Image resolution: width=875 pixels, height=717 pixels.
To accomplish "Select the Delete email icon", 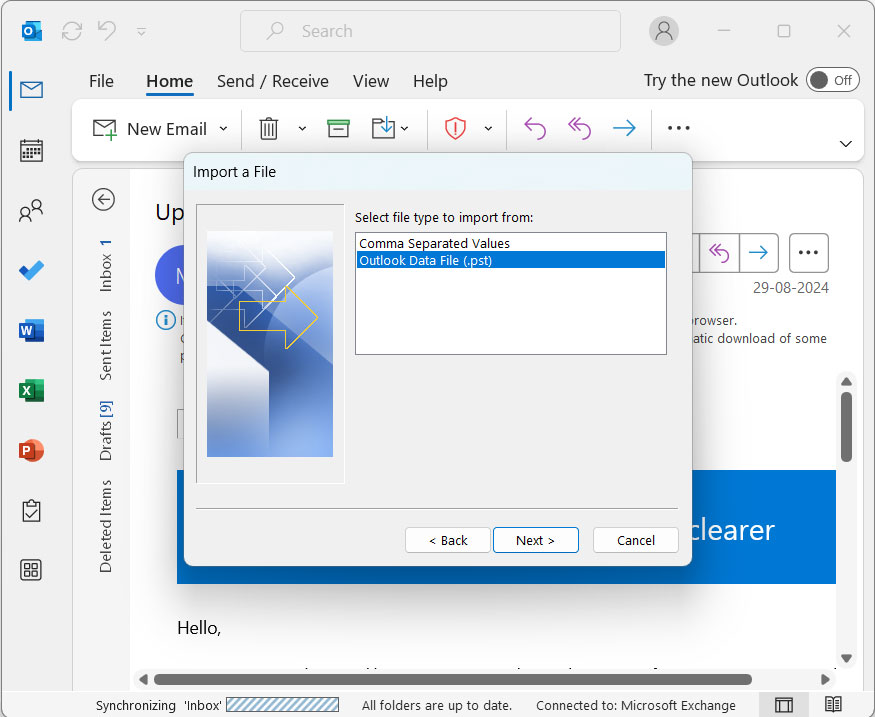I will [x=268, y=128].
